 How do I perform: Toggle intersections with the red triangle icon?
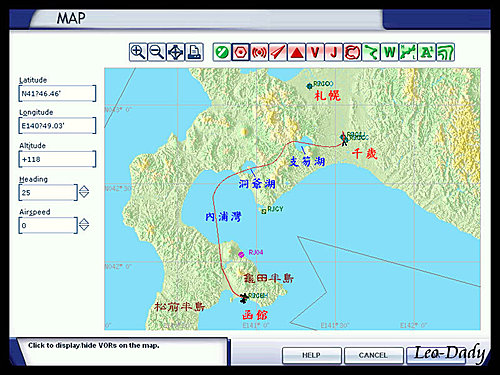click(296, 52)
